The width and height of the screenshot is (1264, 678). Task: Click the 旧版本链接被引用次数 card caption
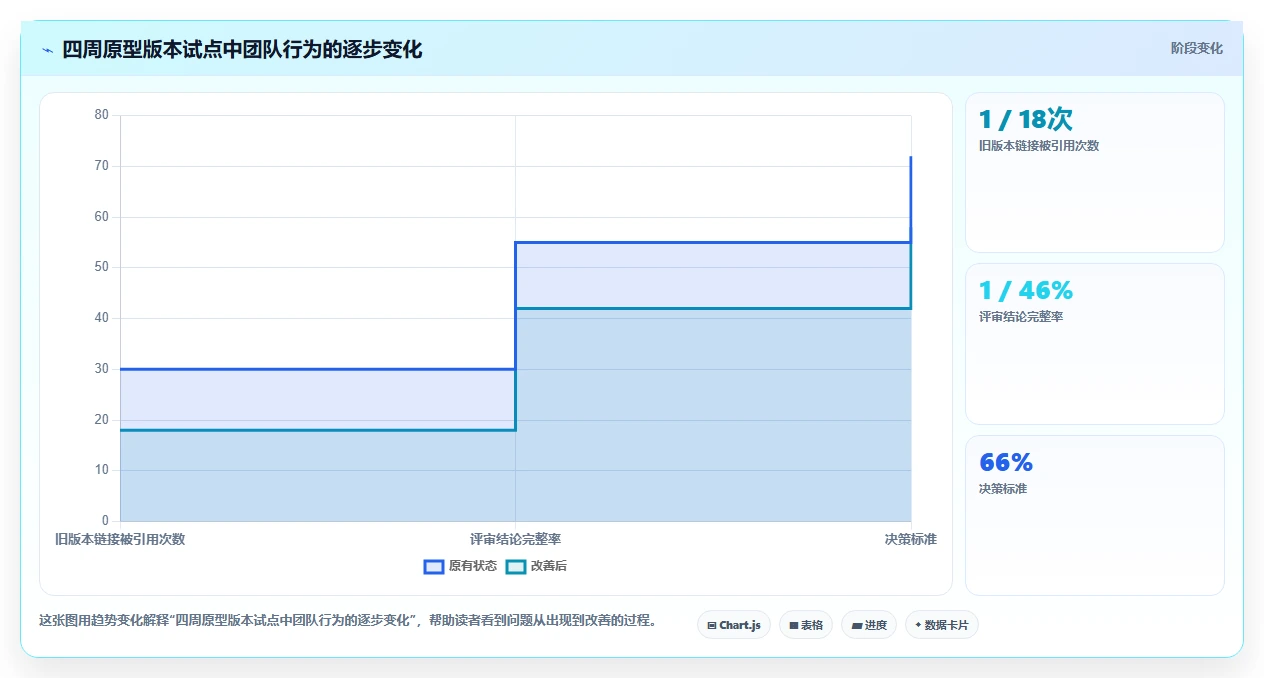click(1039, 146)
